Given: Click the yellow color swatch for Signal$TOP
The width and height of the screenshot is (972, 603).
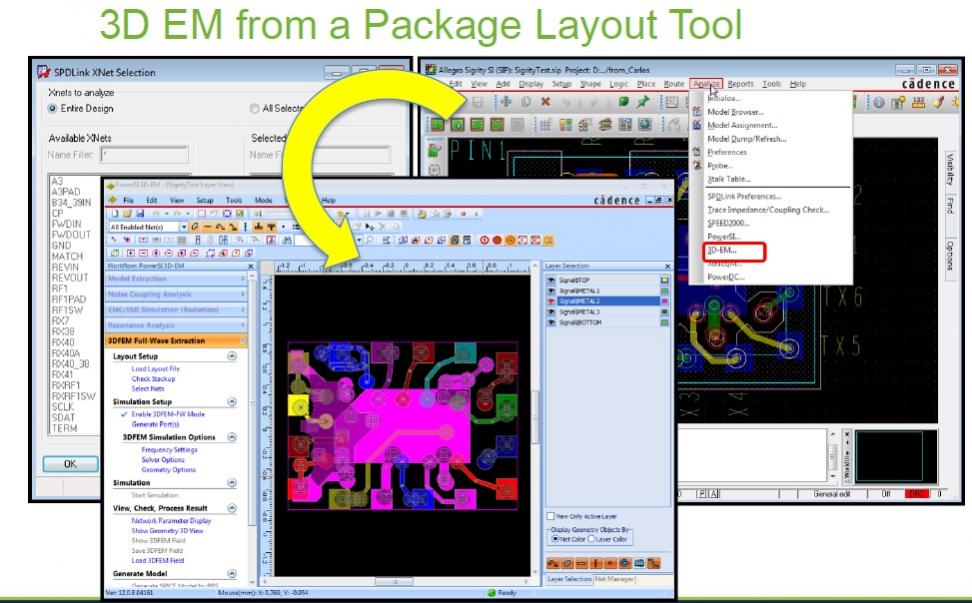Looking at the screenshot, I should point(665,281).
